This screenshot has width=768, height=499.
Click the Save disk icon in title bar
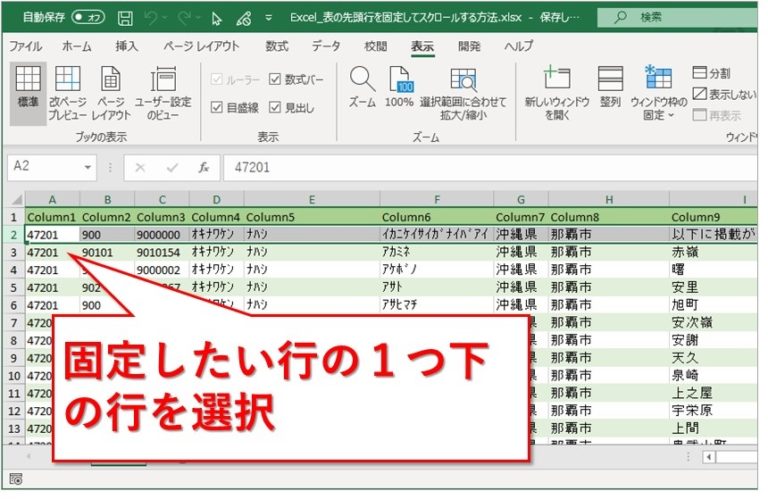[125, 18]
